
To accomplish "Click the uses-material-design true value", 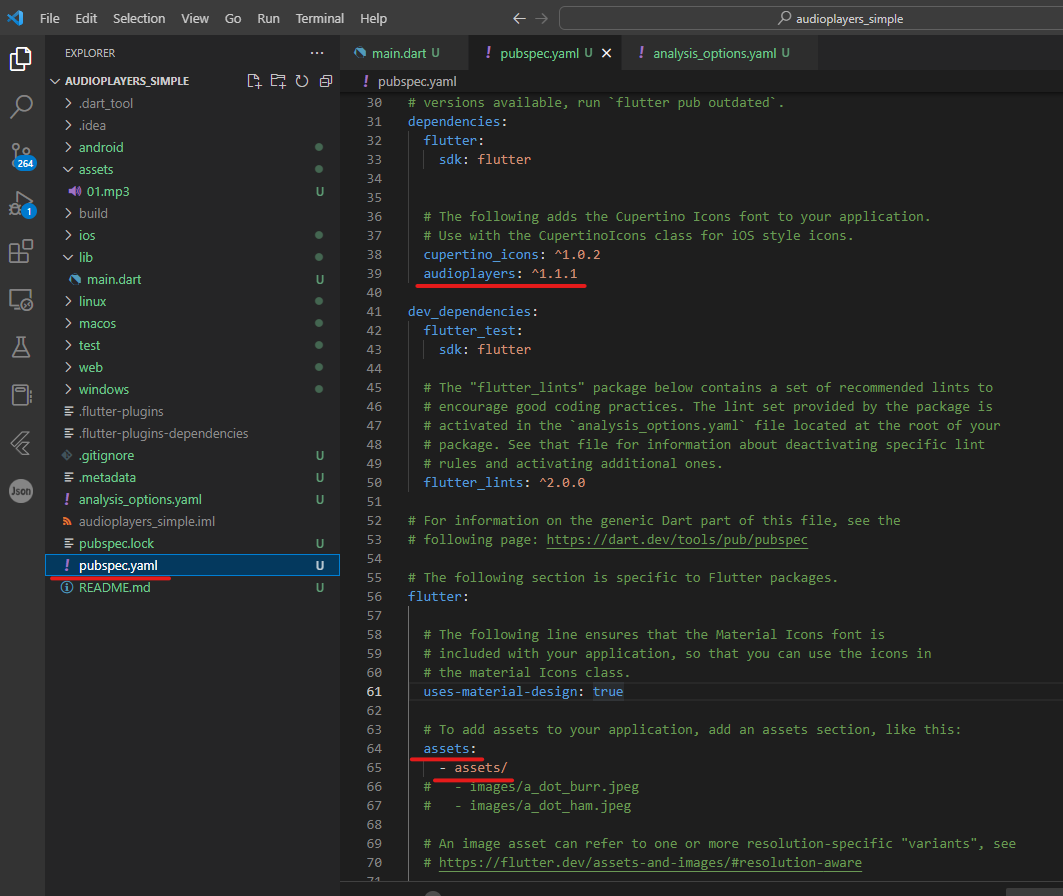I will click(608, 692).
